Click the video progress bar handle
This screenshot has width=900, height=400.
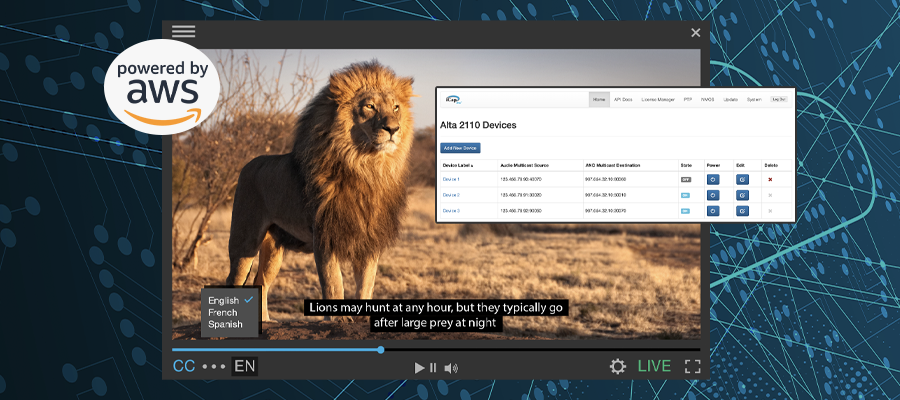381,350
